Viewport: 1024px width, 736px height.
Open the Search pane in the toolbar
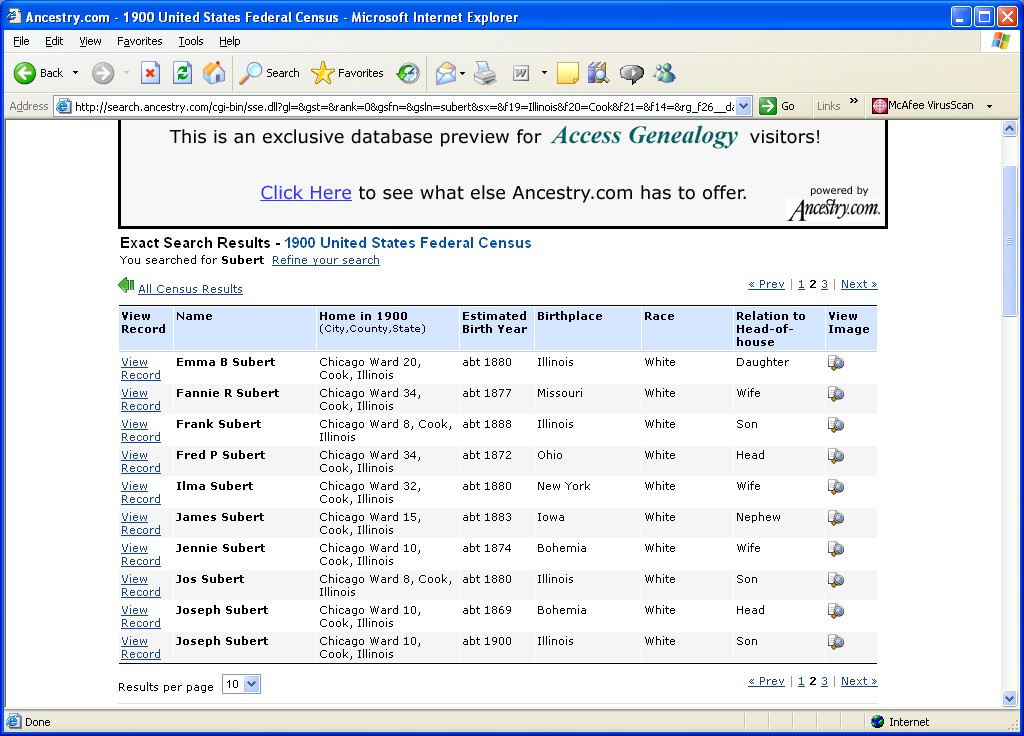[x=269, y=73]
